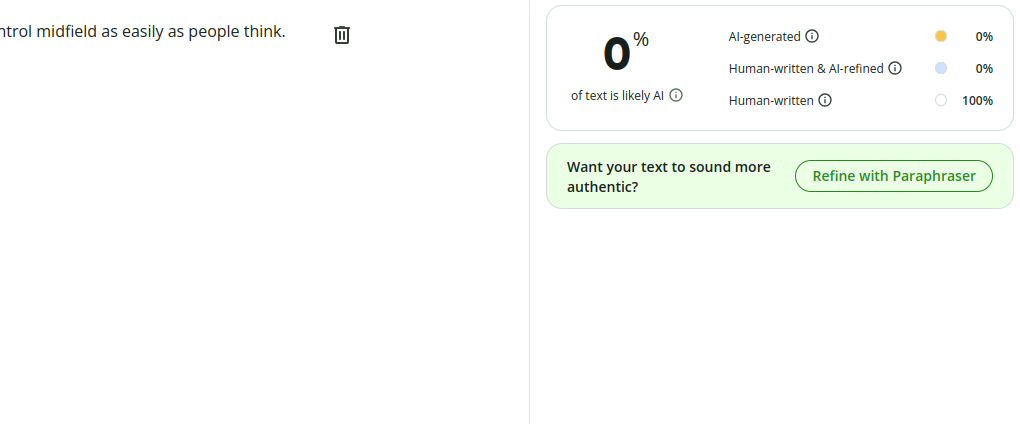The image size is (1020, 424).
Task: Click the 100% Human-written value
Action: click(977, 100)
